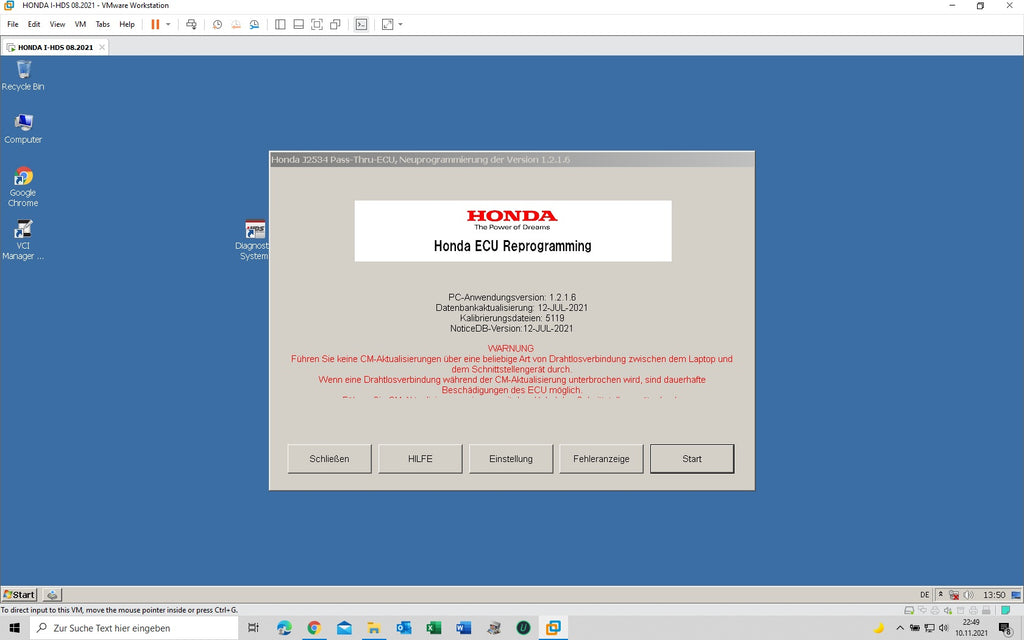
Task: Select the Google Chrome desktop shortcut
Action: (x=23, y=187)
